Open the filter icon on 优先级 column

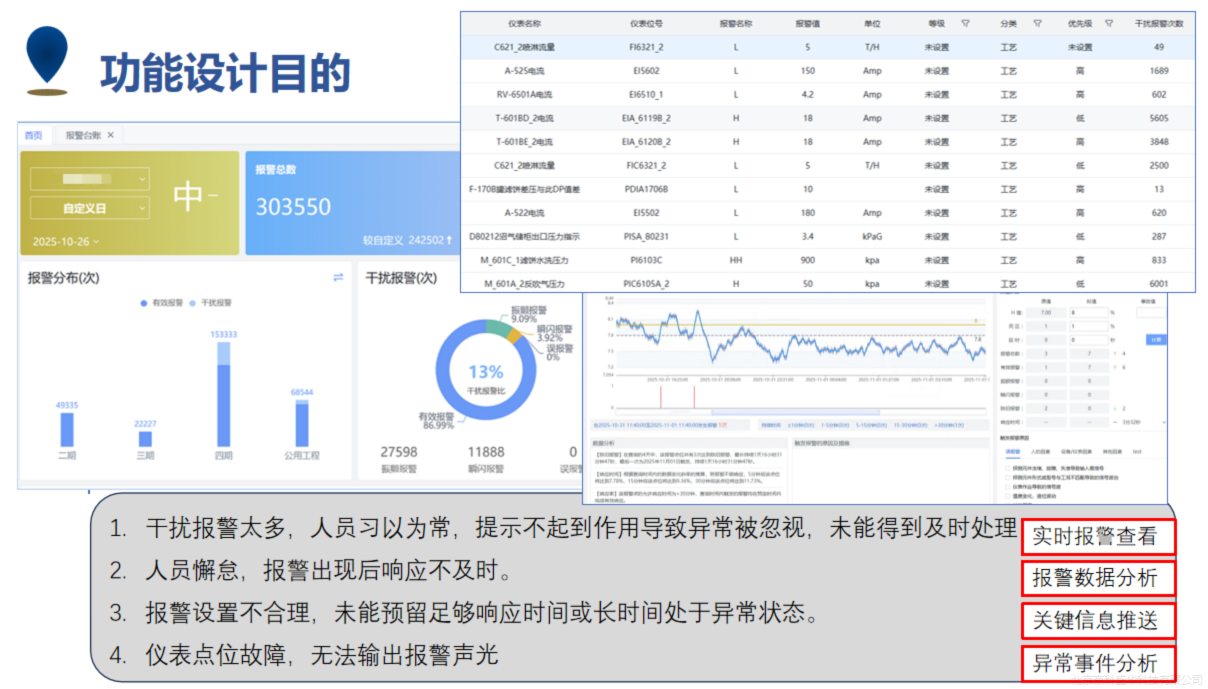1109,23
